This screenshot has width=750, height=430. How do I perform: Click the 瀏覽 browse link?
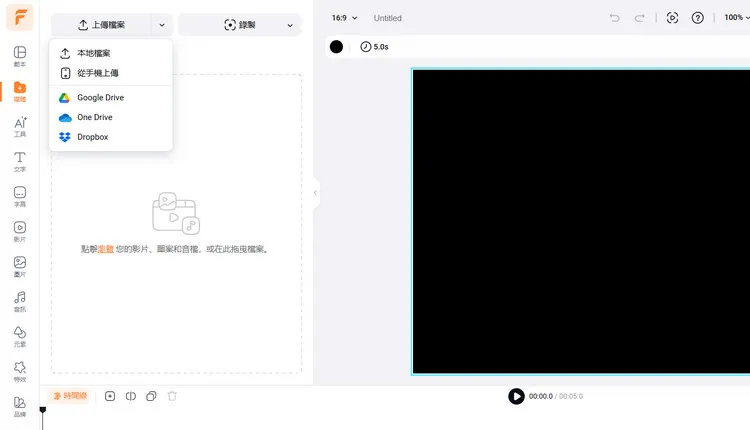coord(105,249)
